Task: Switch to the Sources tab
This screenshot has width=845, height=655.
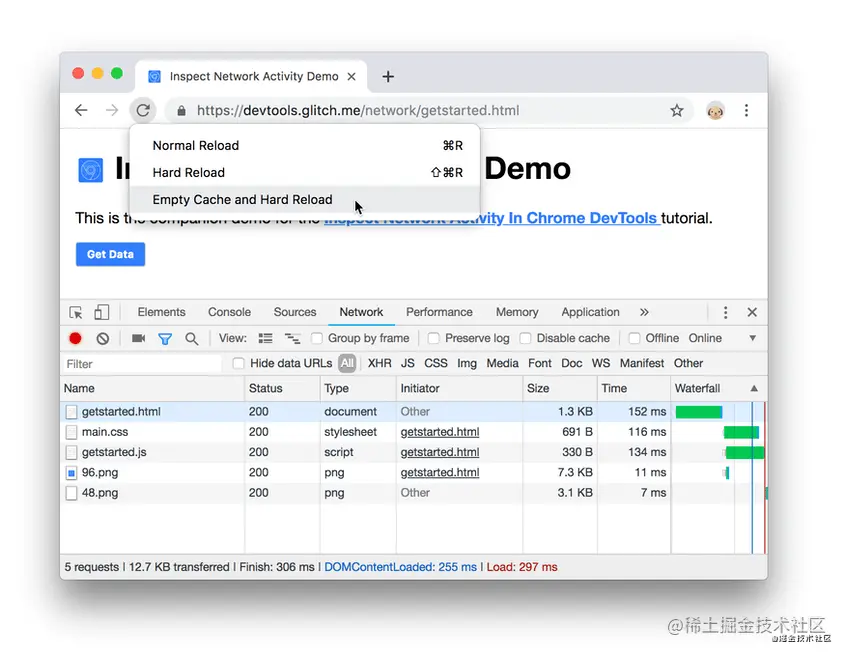Action: click(295, 312)
